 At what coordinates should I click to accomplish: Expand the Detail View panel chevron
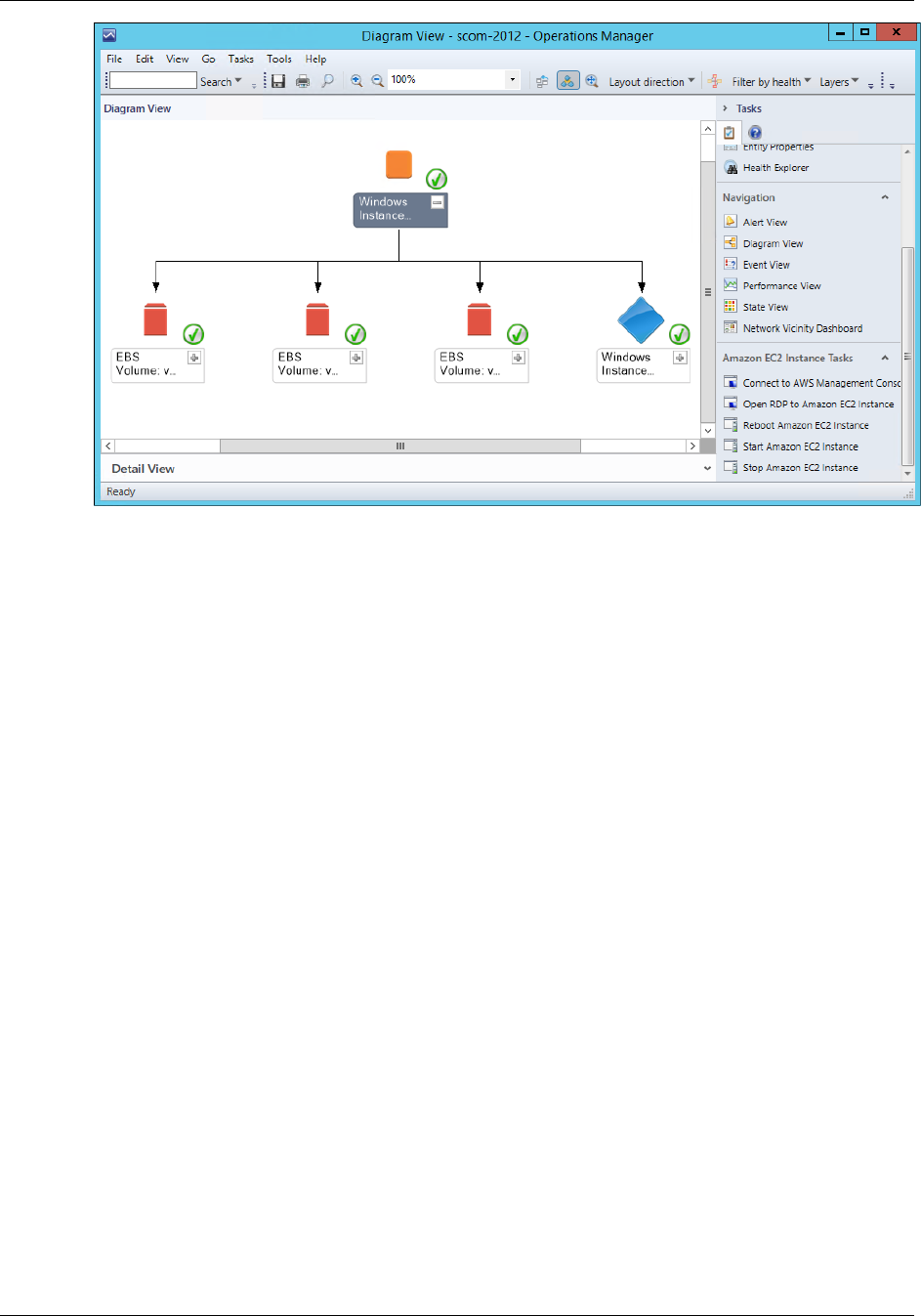pyautogui.click(x=707, y=469)
